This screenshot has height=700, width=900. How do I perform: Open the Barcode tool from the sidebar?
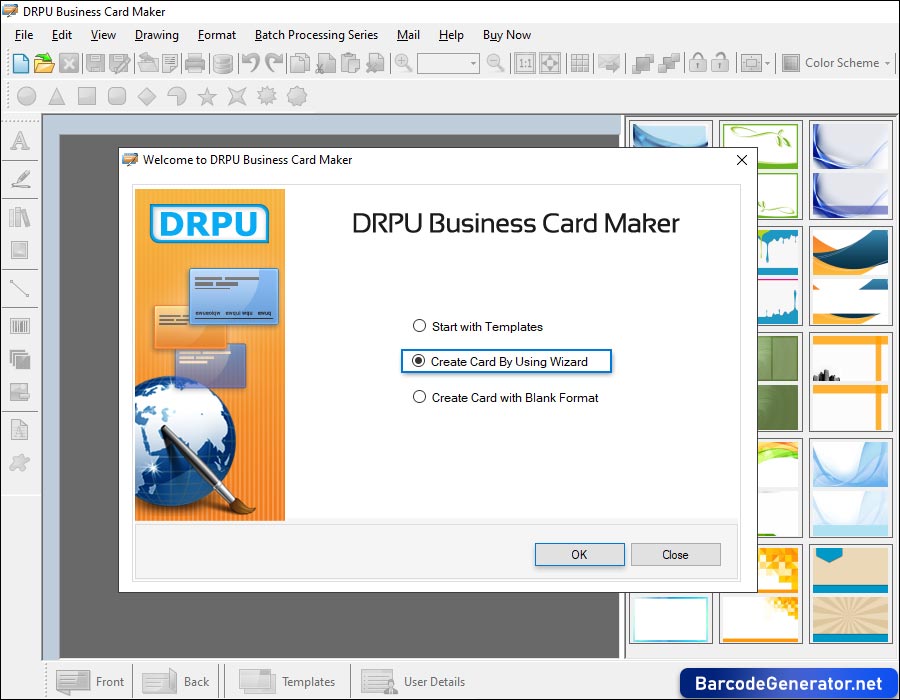click(x=20, y=326)
